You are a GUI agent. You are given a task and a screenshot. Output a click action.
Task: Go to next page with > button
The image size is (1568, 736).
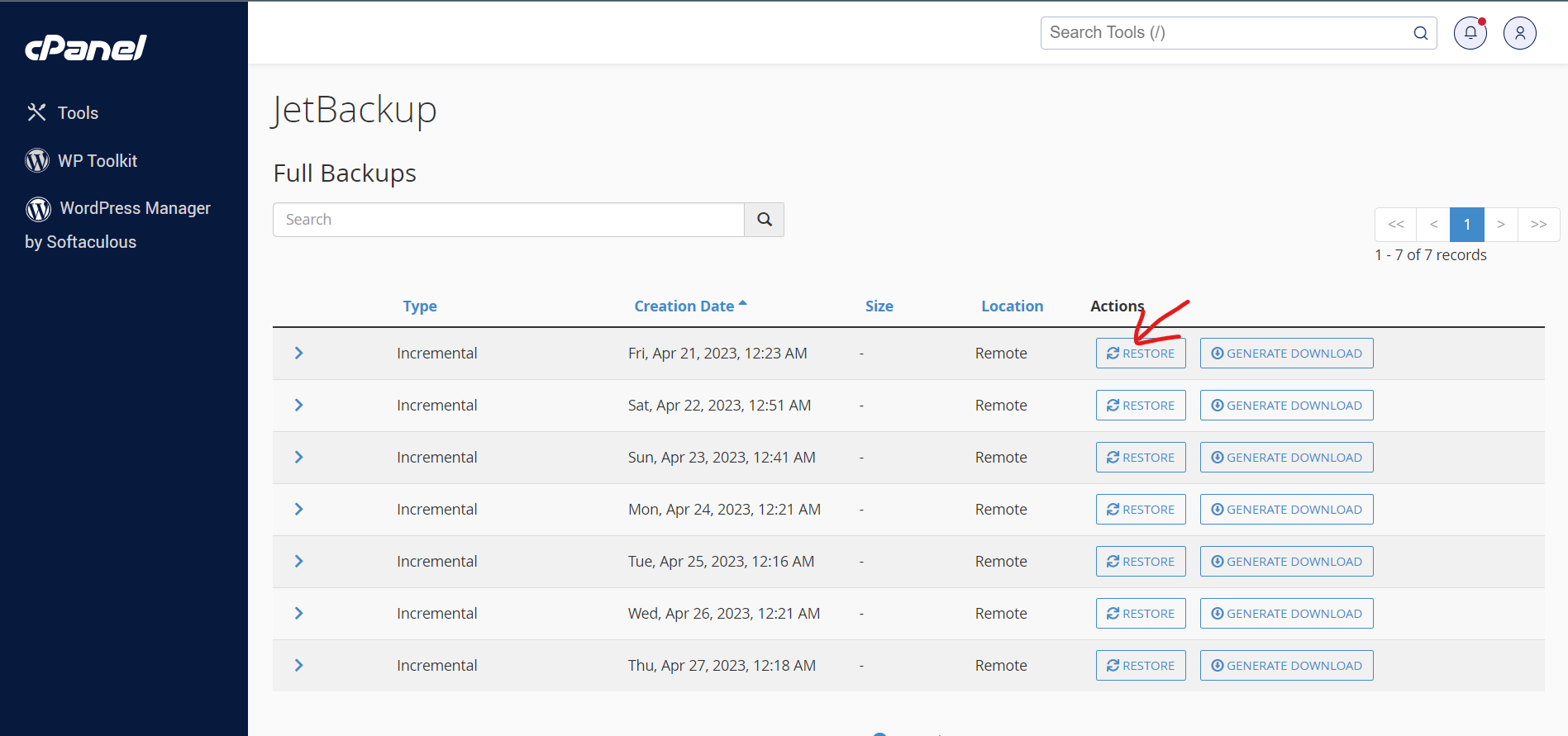(1501, 225)
